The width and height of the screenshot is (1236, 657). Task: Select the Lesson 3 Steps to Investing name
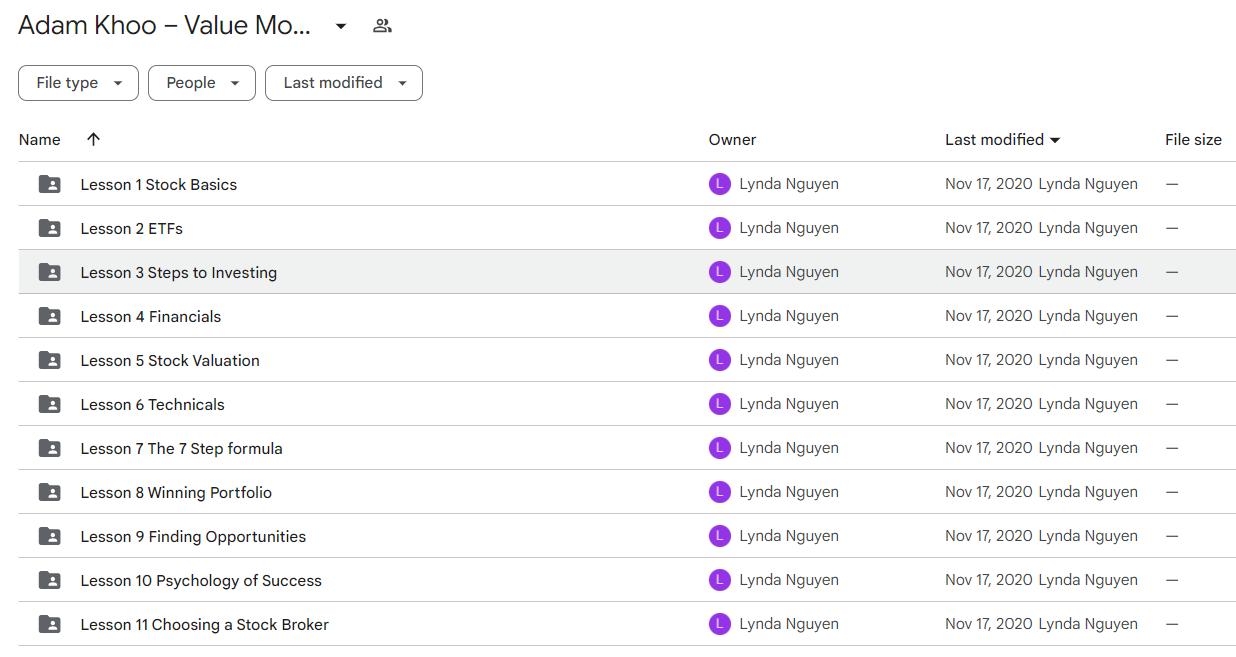(179, 273)
